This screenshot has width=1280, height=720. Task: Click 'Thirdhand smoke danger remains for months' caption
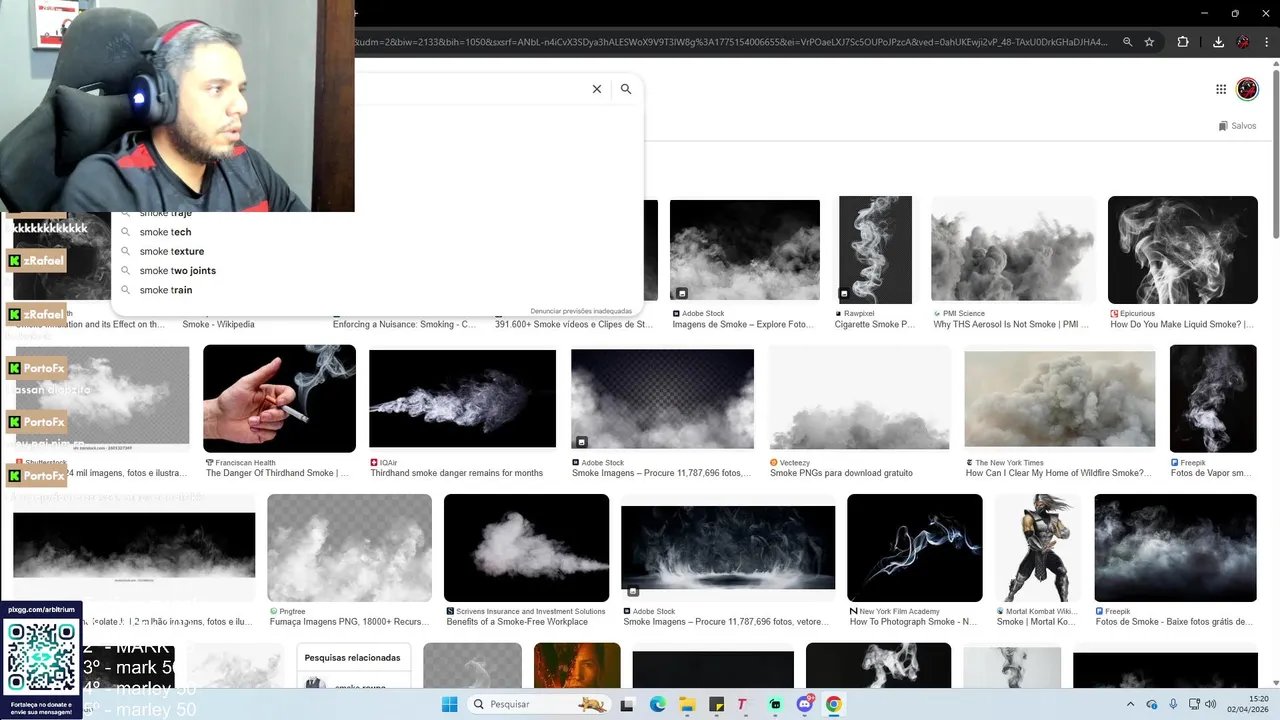pyautogui.click(x=457, y=473)
